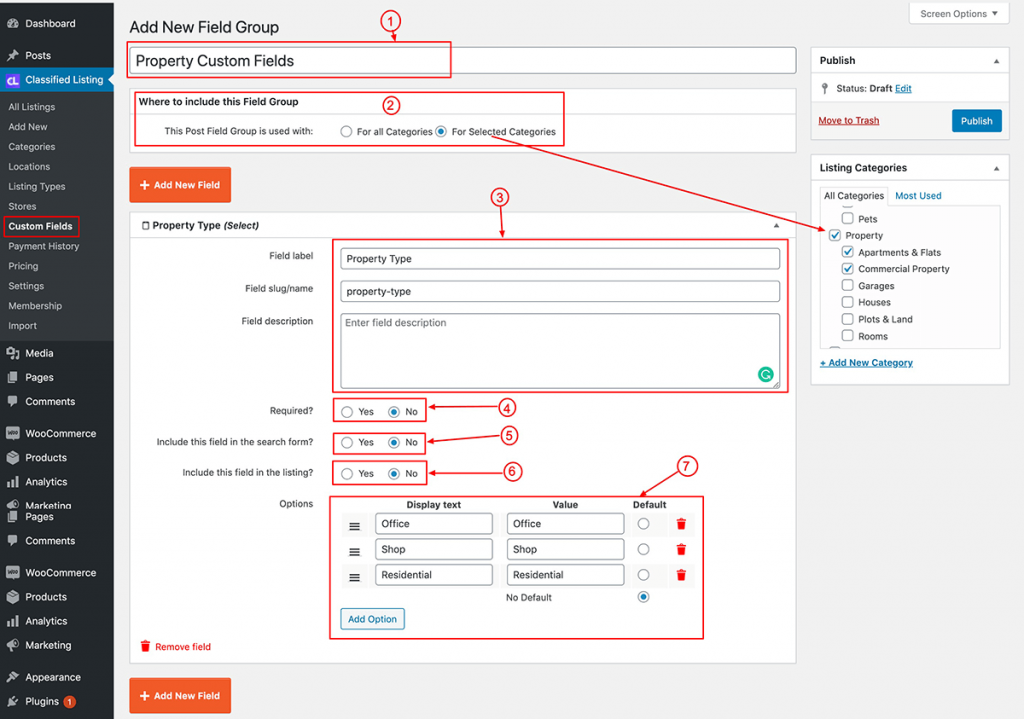Make Office the default option

point(643,524)
